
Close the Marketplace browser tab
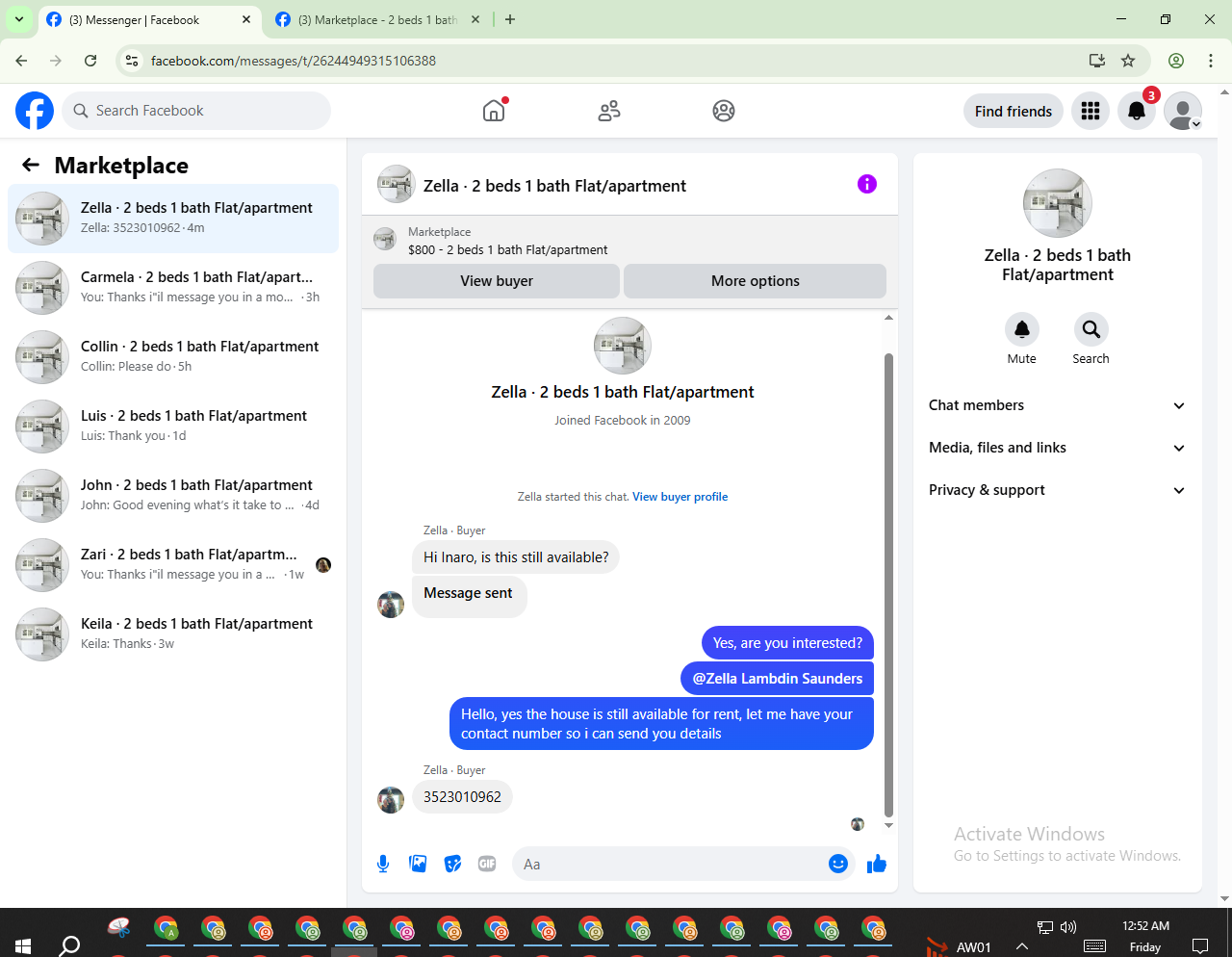pos(475,19)
